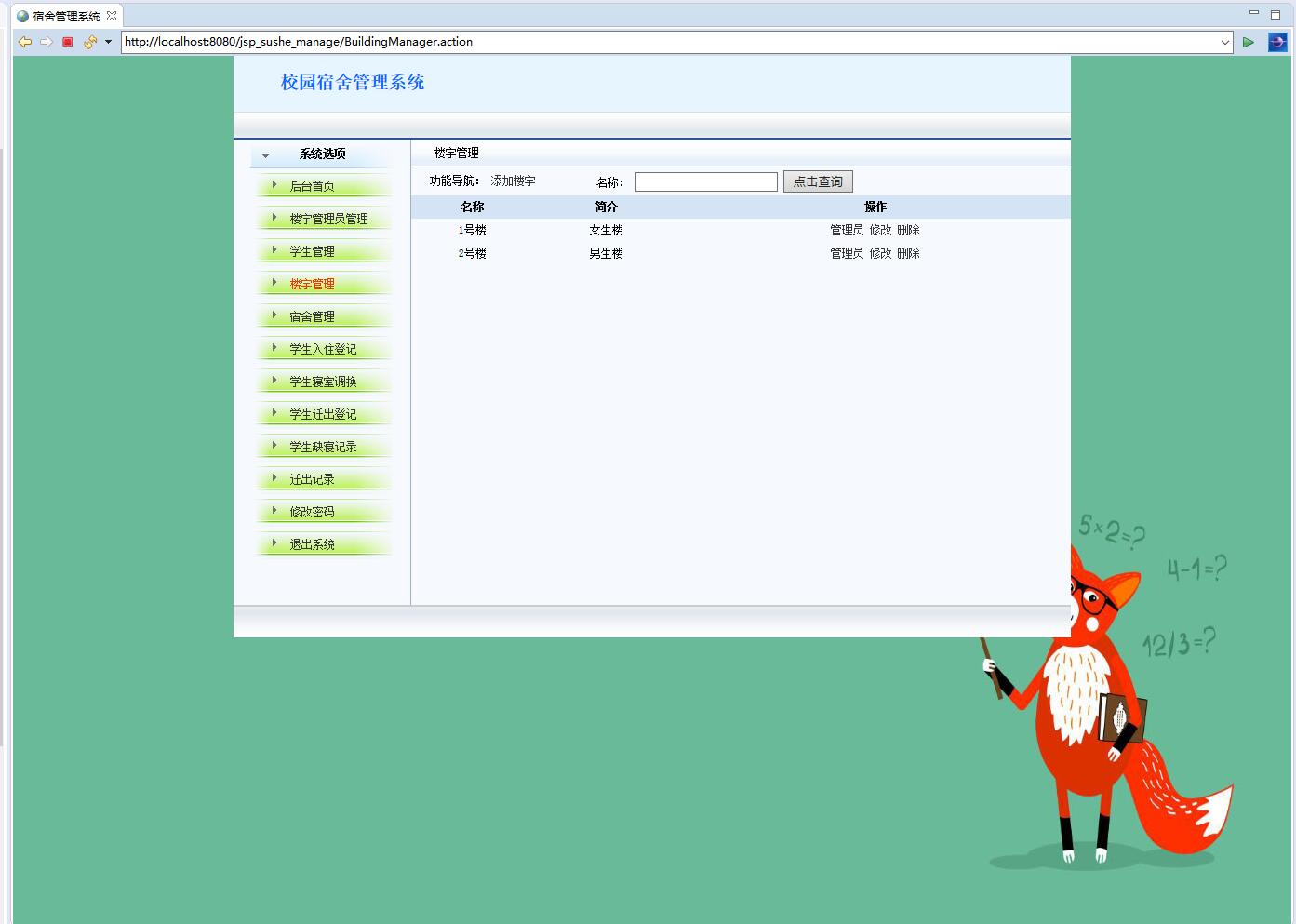The height and width of the screenshot is (924, 1296).
Task: Click the arrow icon beside 后台首页
Action: click(x=274, y=185)
